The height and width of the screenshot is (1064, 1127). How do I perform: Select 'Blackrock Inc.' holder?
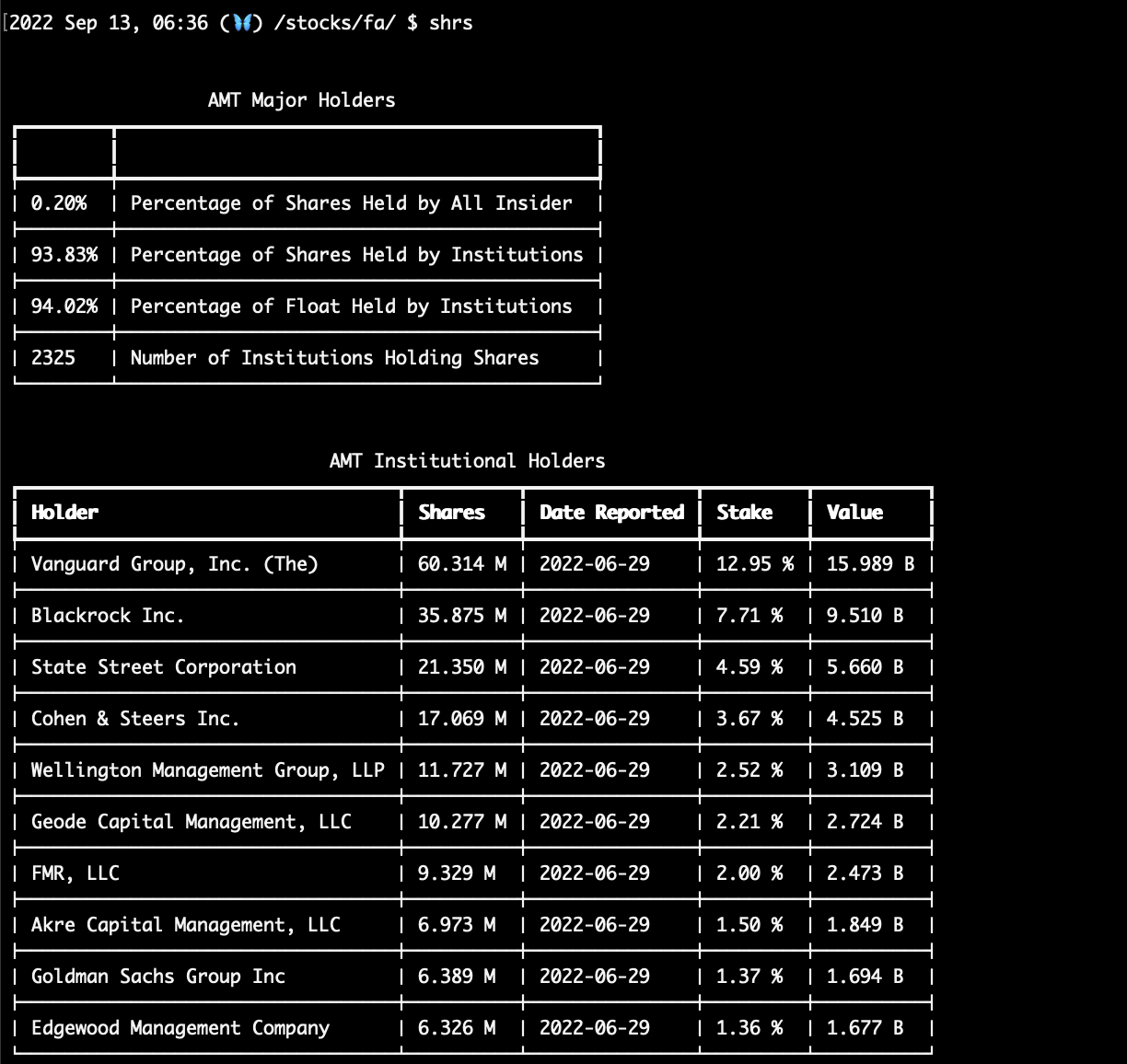pyautogui.click(x=109, y=616)
